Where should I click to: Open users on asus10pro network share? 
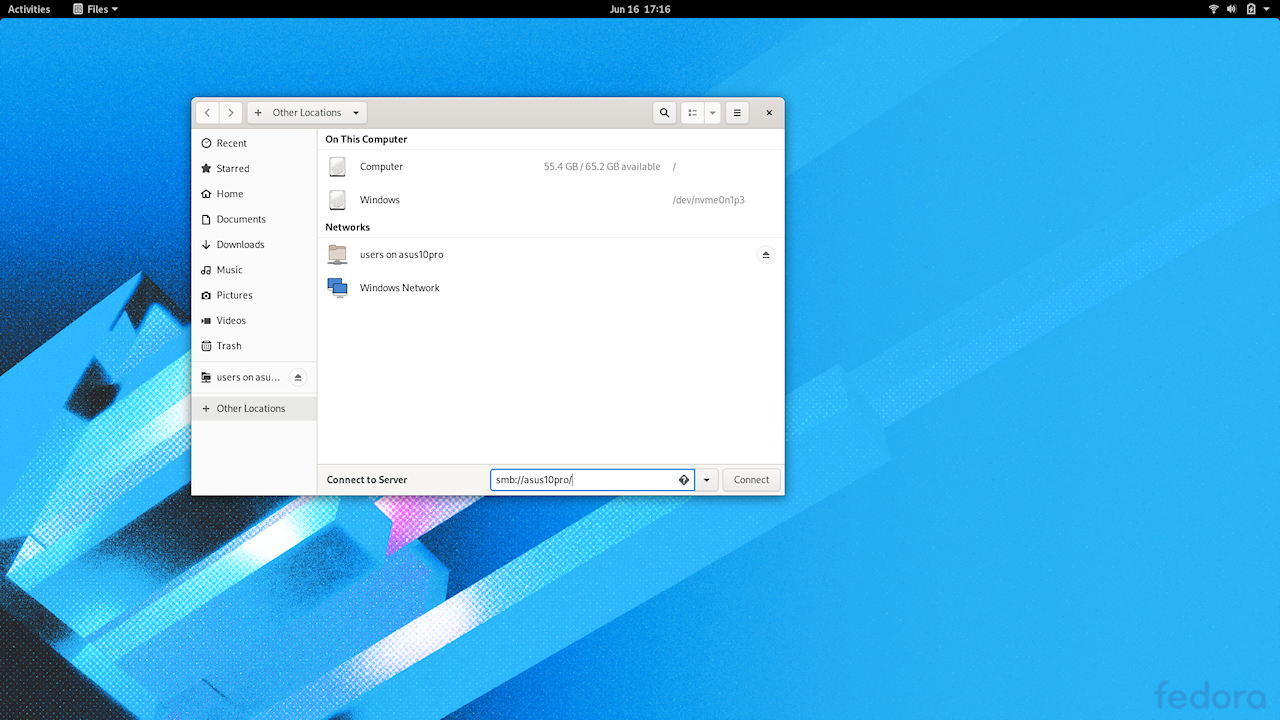[551, 255]
